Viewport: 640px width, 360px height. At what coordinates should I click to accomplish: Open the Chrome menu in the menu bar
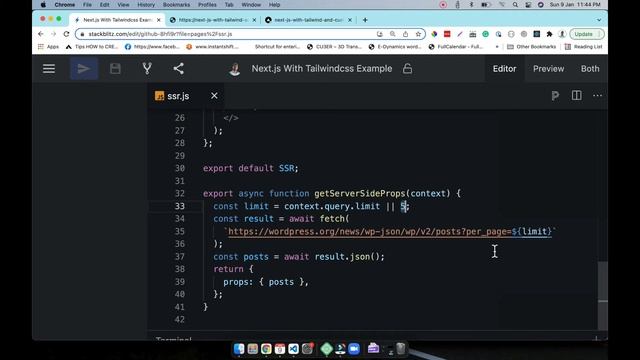tap(64, 4)
